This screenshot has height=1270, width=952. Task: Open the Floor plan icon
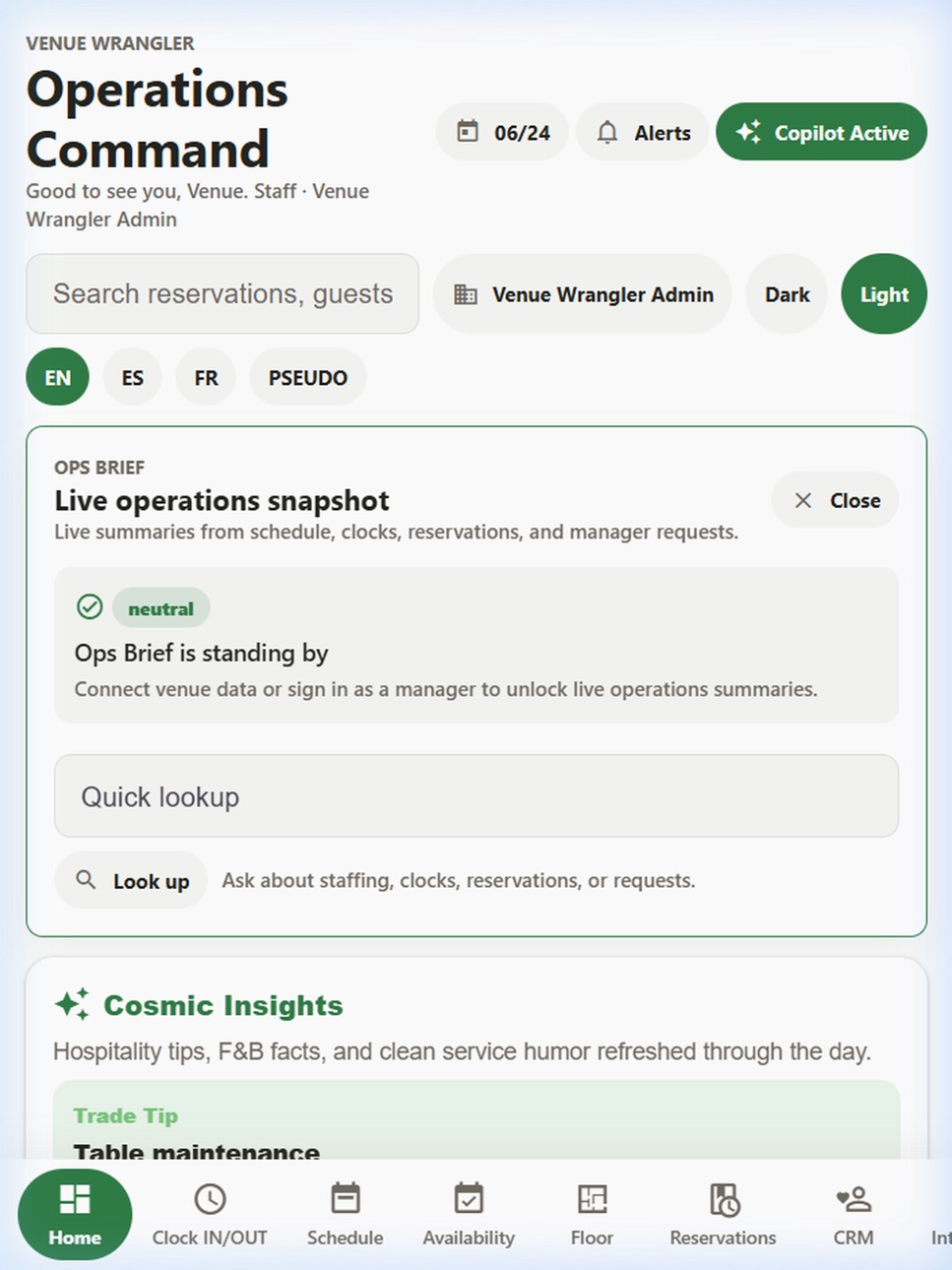click(592, 1199)
